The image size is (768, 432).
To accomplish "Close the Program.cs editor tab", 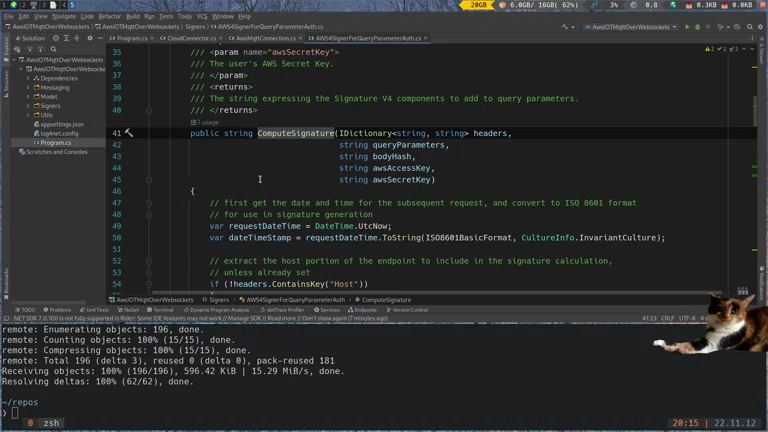I will (x=152, y=38).
